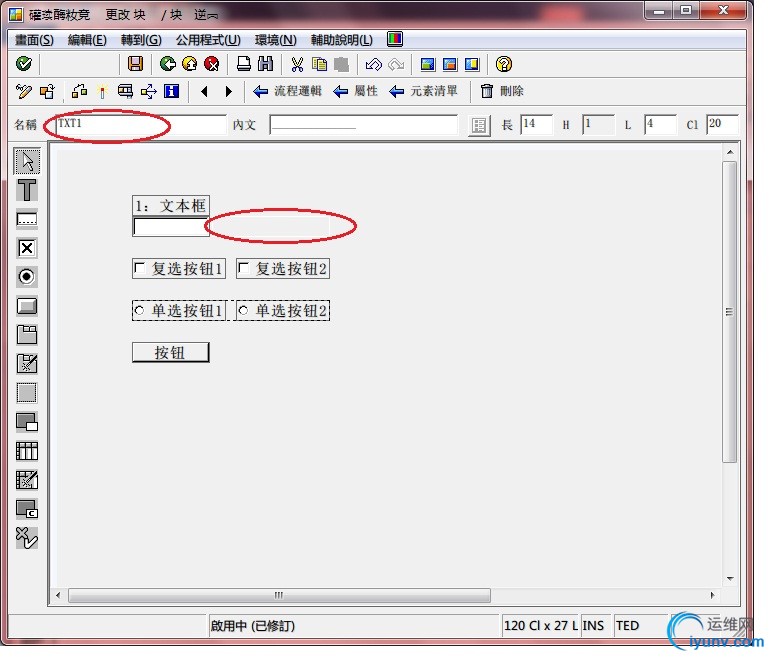The width and height of the screenshot is (770, 658).
Task: Save the screen with the floppy icon
Action: point(135,64)
